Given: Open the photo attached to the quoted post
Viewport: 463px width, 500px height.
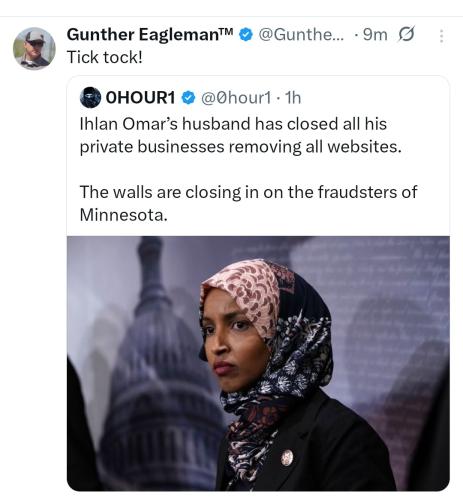Looking at the screenshot, I should 258,363.
